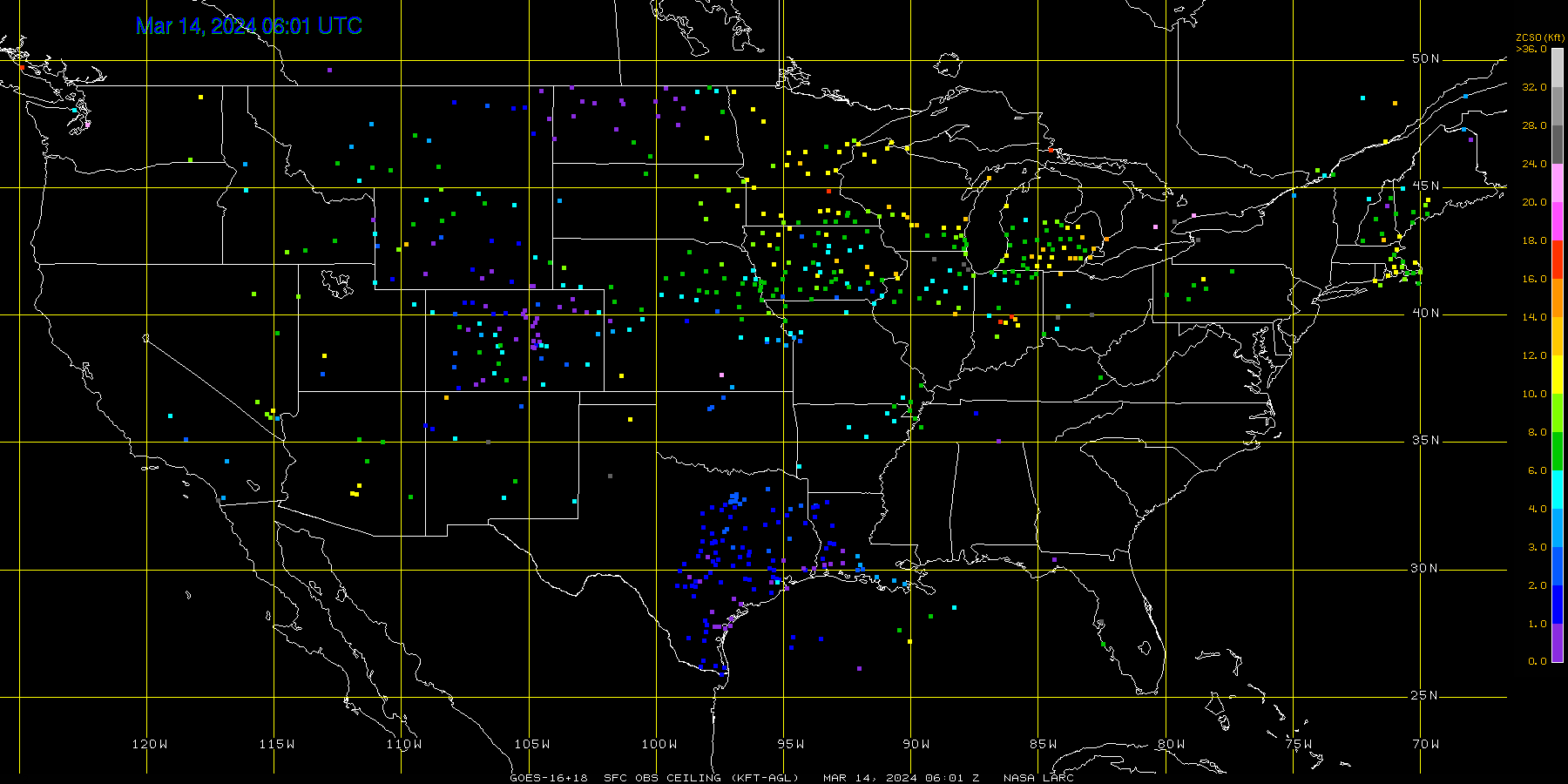The width and height of the screenshot is (1568, 784).
Task: Pick the orange 14–16 kft legend swatch
Action: 1558,298
